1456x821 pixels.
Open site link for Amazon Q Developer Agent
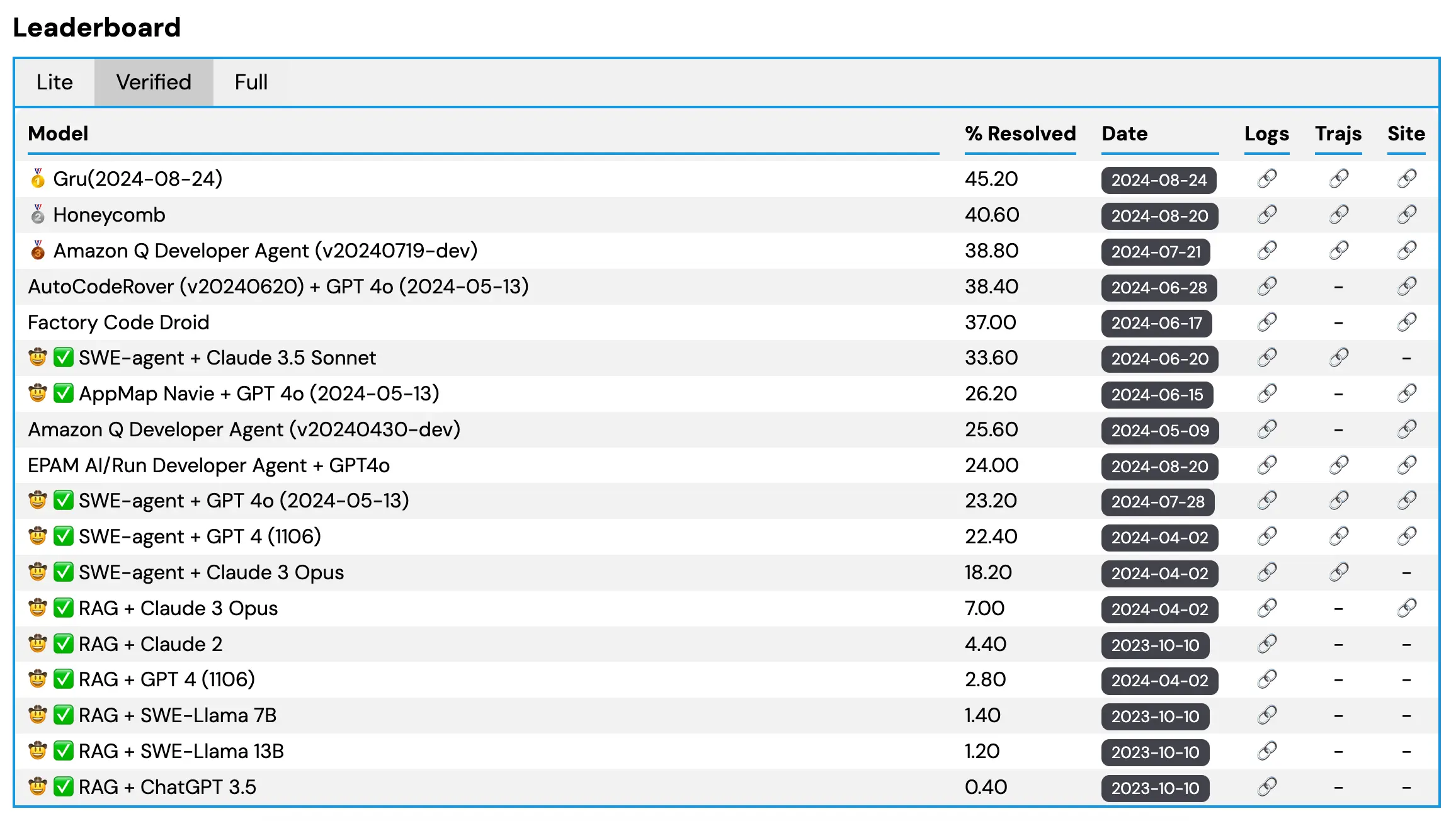click(x=1406, y=251)
